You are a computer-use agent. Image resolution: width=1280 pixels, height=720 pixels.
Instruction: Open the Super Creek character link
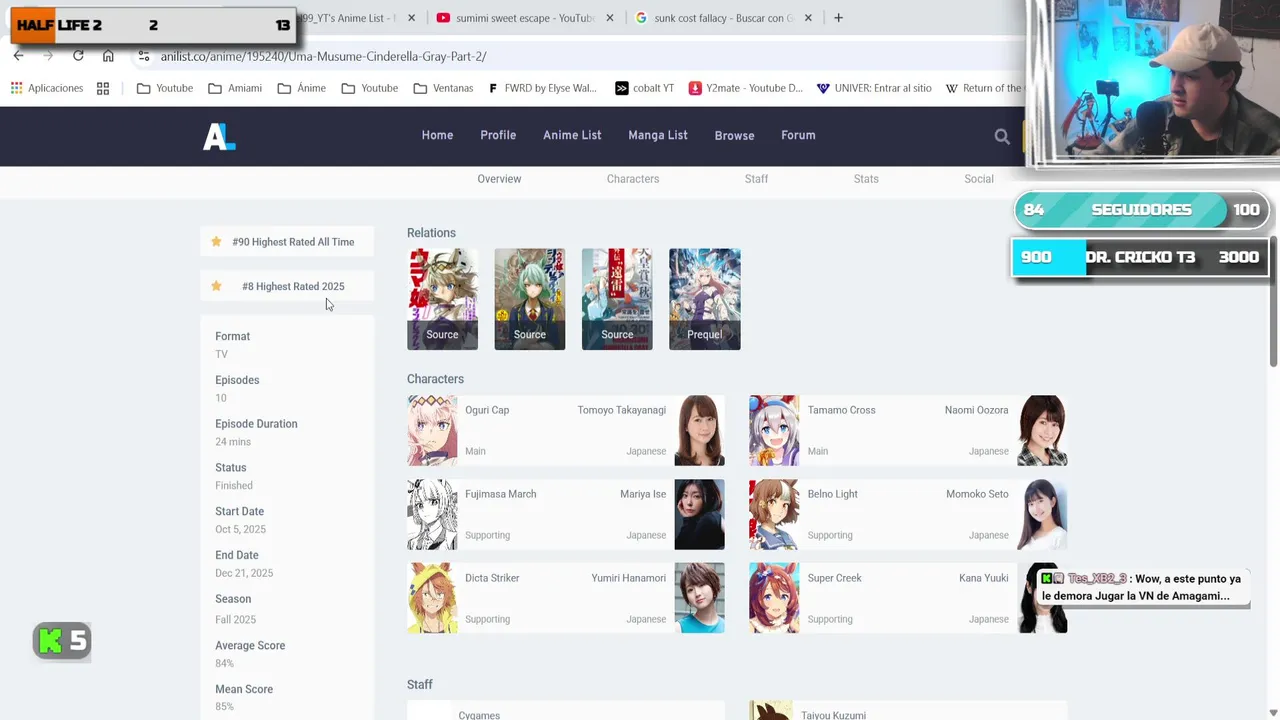[834, 578]
